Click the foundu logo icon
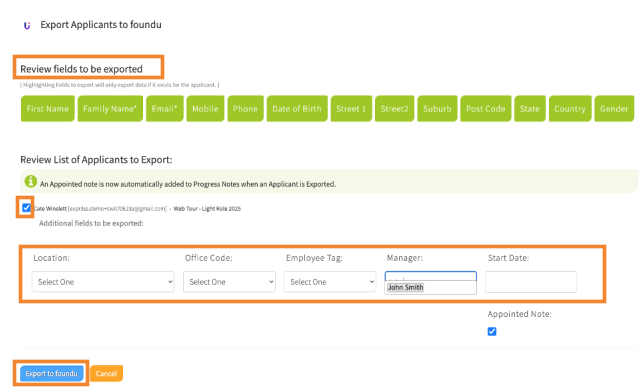This screenshot has height=391, width=643. click(x=27, y=25)
